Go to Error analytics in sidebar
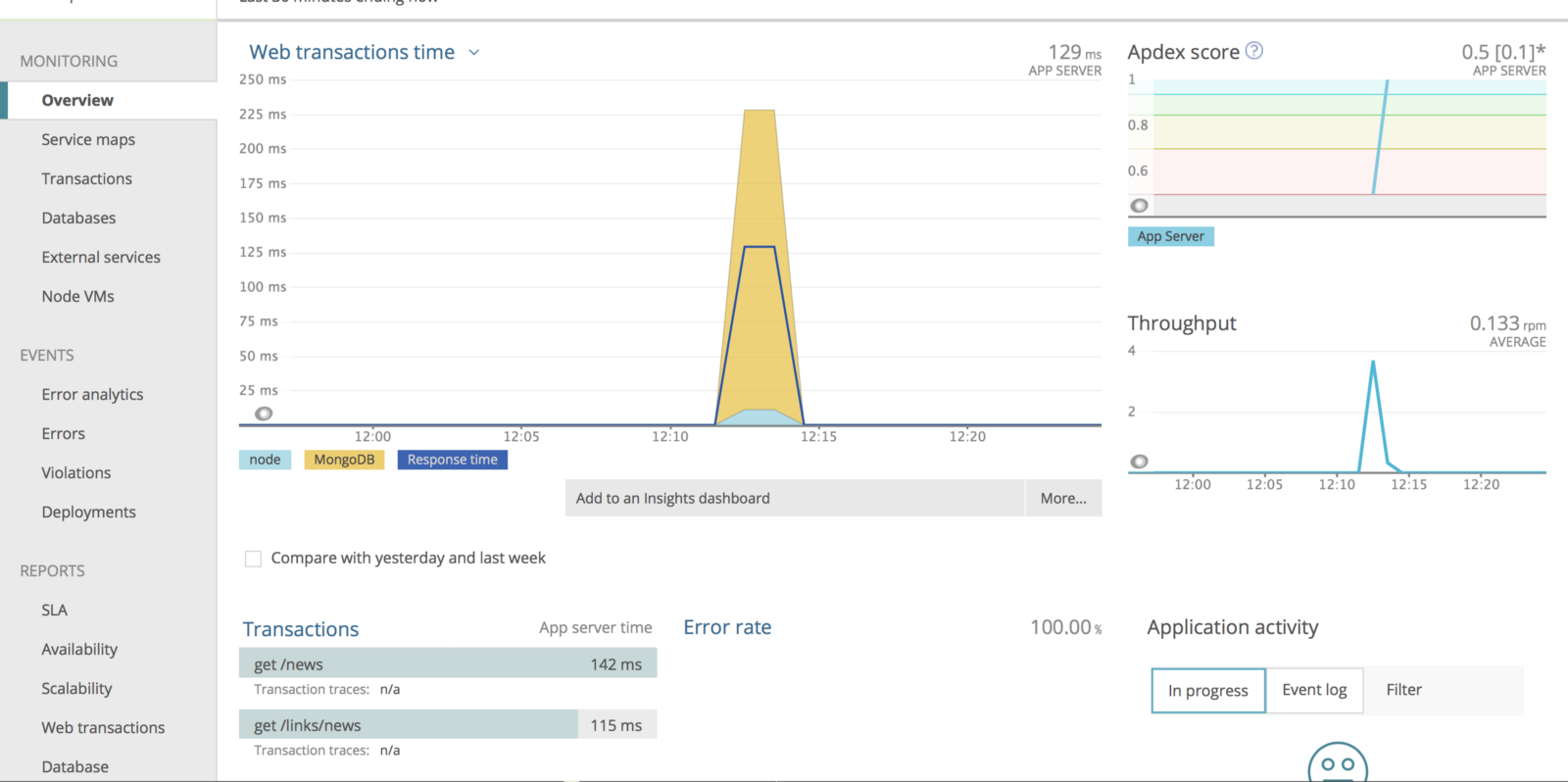This screenshot has height=782, width=1568. point(92,395)
